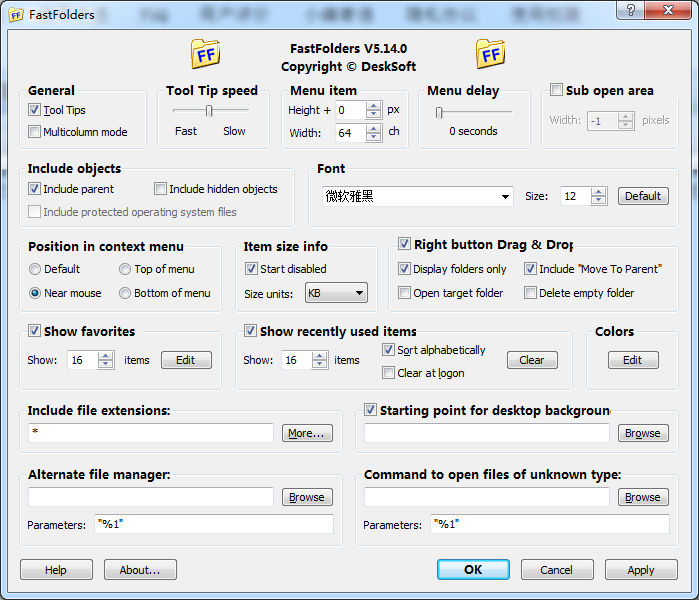Click the unknown type command path field
The width and height of the screenshot is (699, 600).
486,497
